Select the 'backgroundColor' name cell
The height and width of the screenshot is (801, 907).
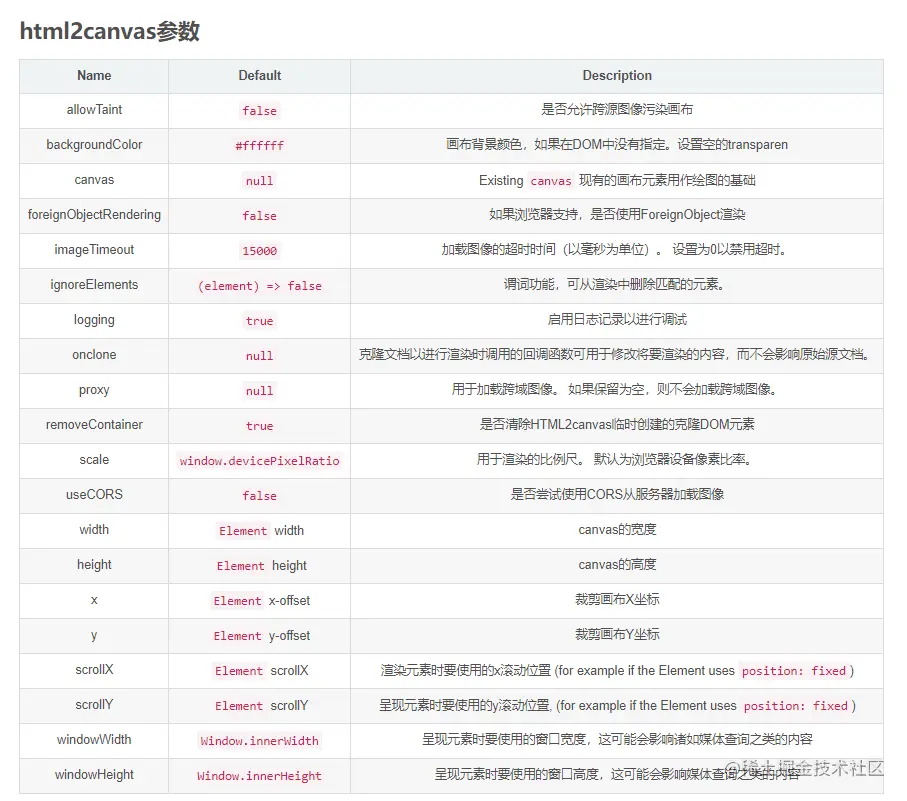pos(94,145)
